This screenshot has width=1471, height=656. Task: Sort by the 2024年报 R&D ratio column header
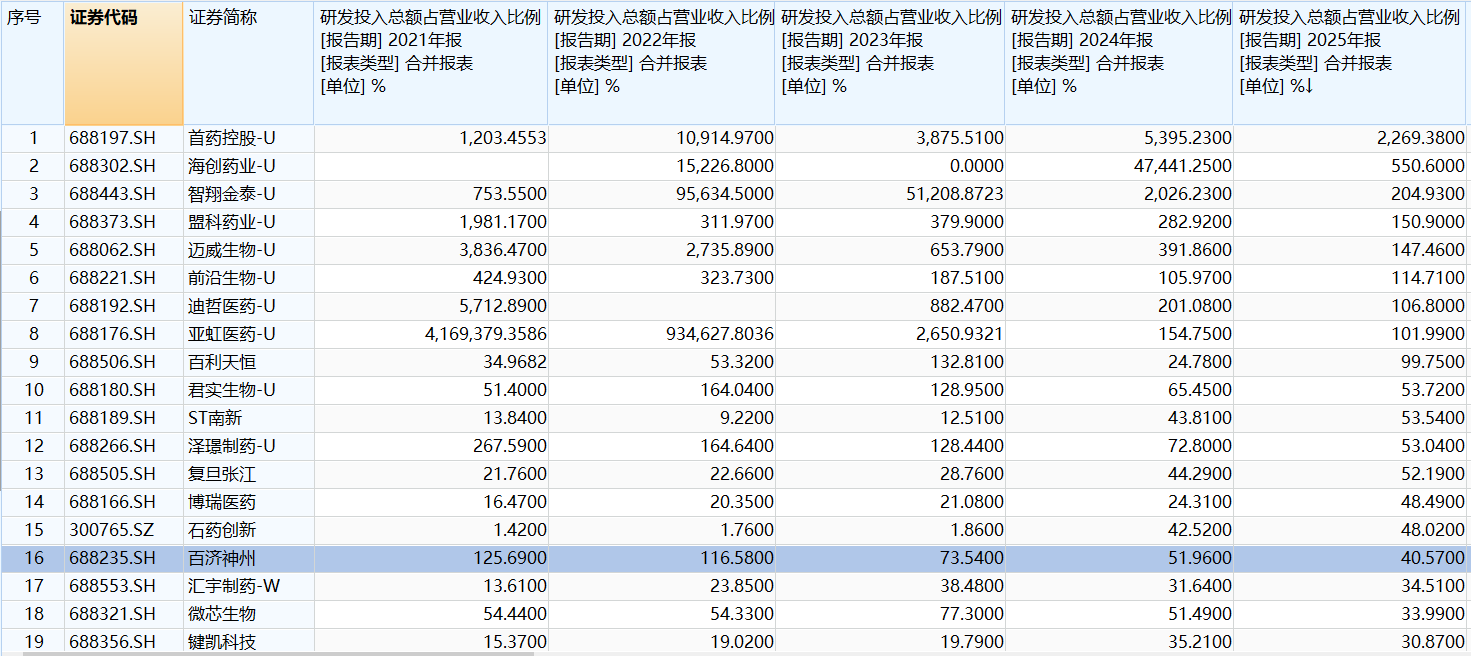(x=1119, y=63)
